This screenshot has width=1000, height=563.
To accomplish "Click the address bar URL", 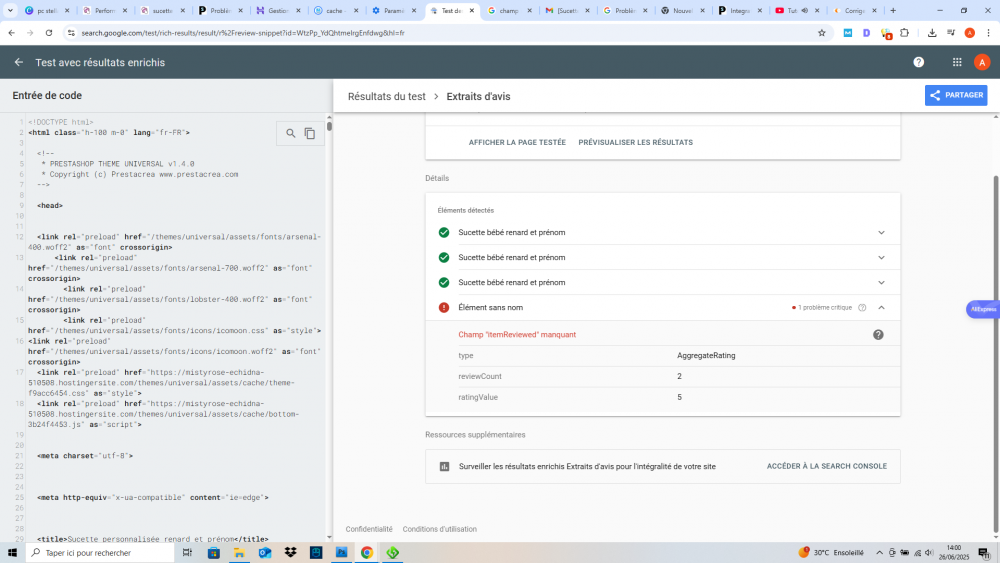I will pos(243,33).
